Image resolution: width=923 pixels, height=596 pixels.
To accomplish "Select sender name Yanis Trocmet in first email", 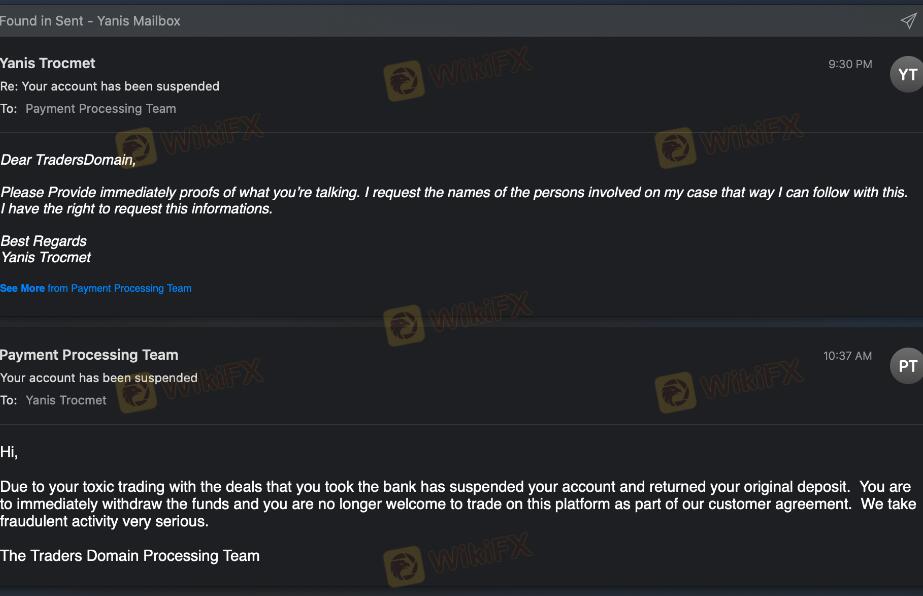I will click(48, 63).
